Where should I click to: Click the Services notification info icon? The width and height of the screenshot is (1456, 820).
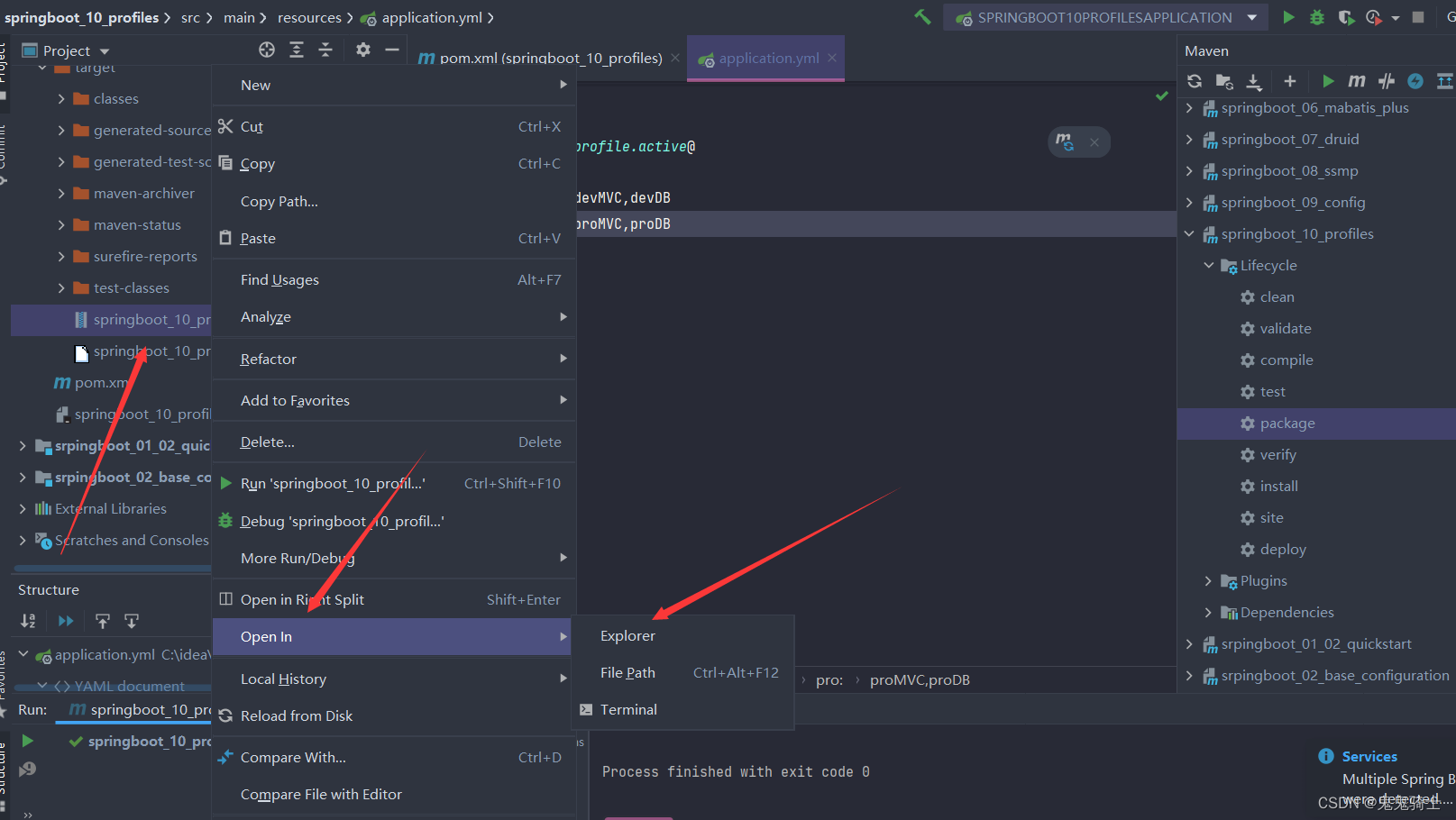(x=1326, y=756)
